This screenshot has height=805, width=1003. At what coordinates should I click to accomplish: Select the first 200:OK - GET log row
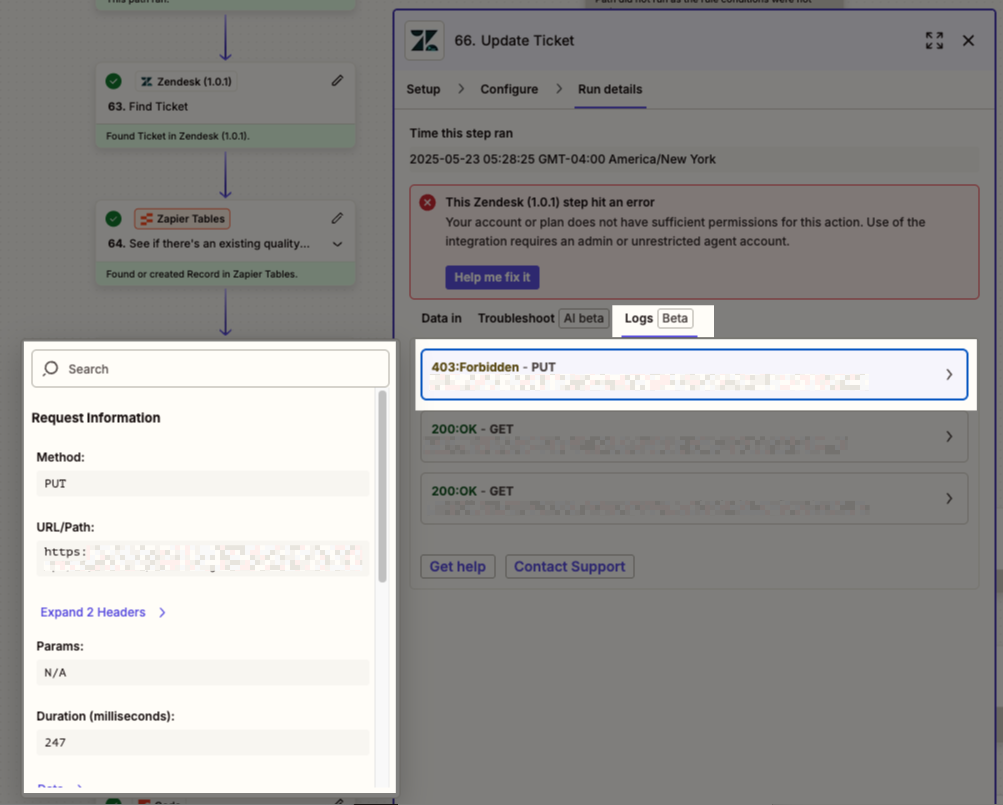[694, 436]
